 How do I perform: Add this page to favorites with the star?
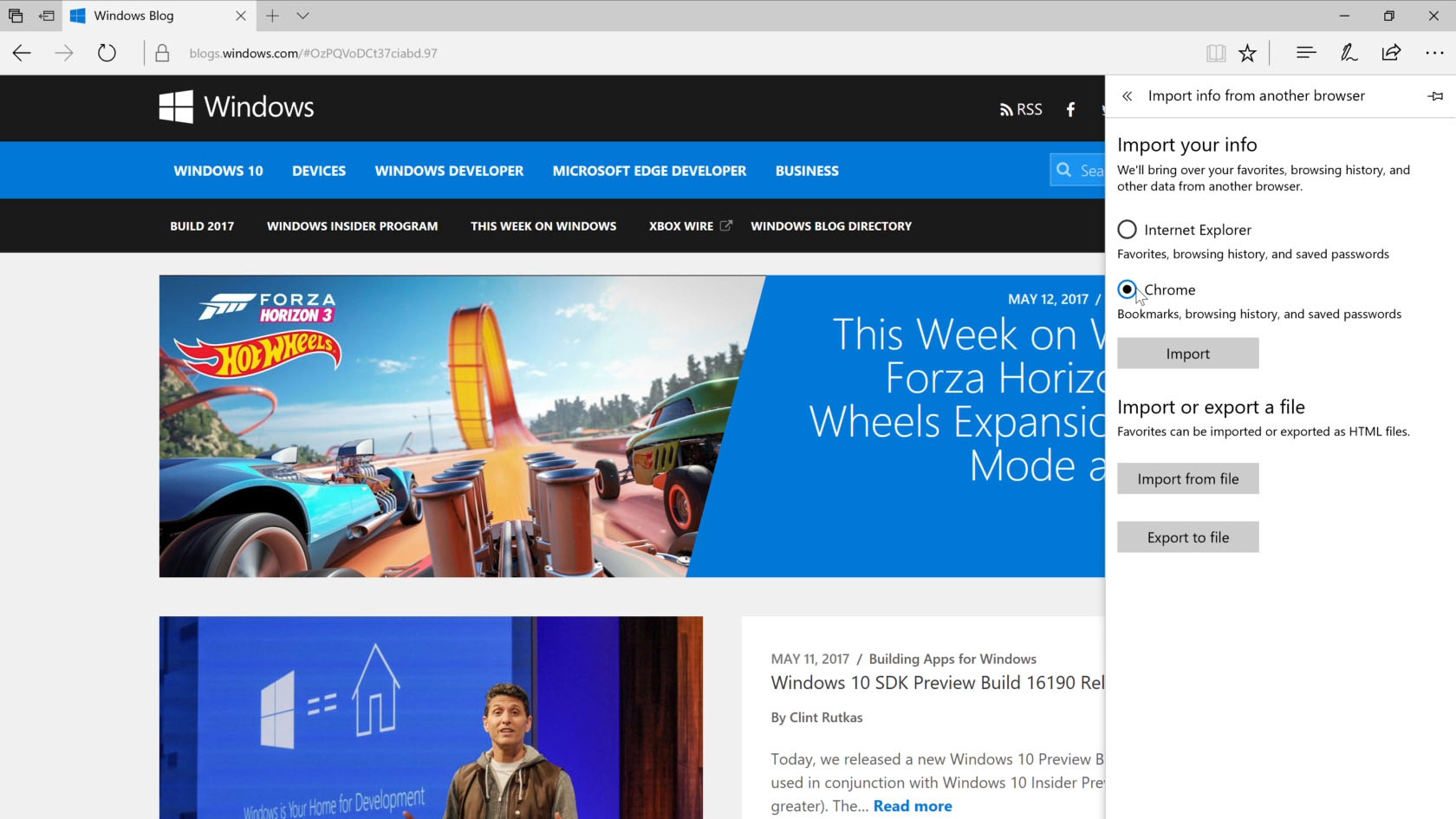[1247, 53]
